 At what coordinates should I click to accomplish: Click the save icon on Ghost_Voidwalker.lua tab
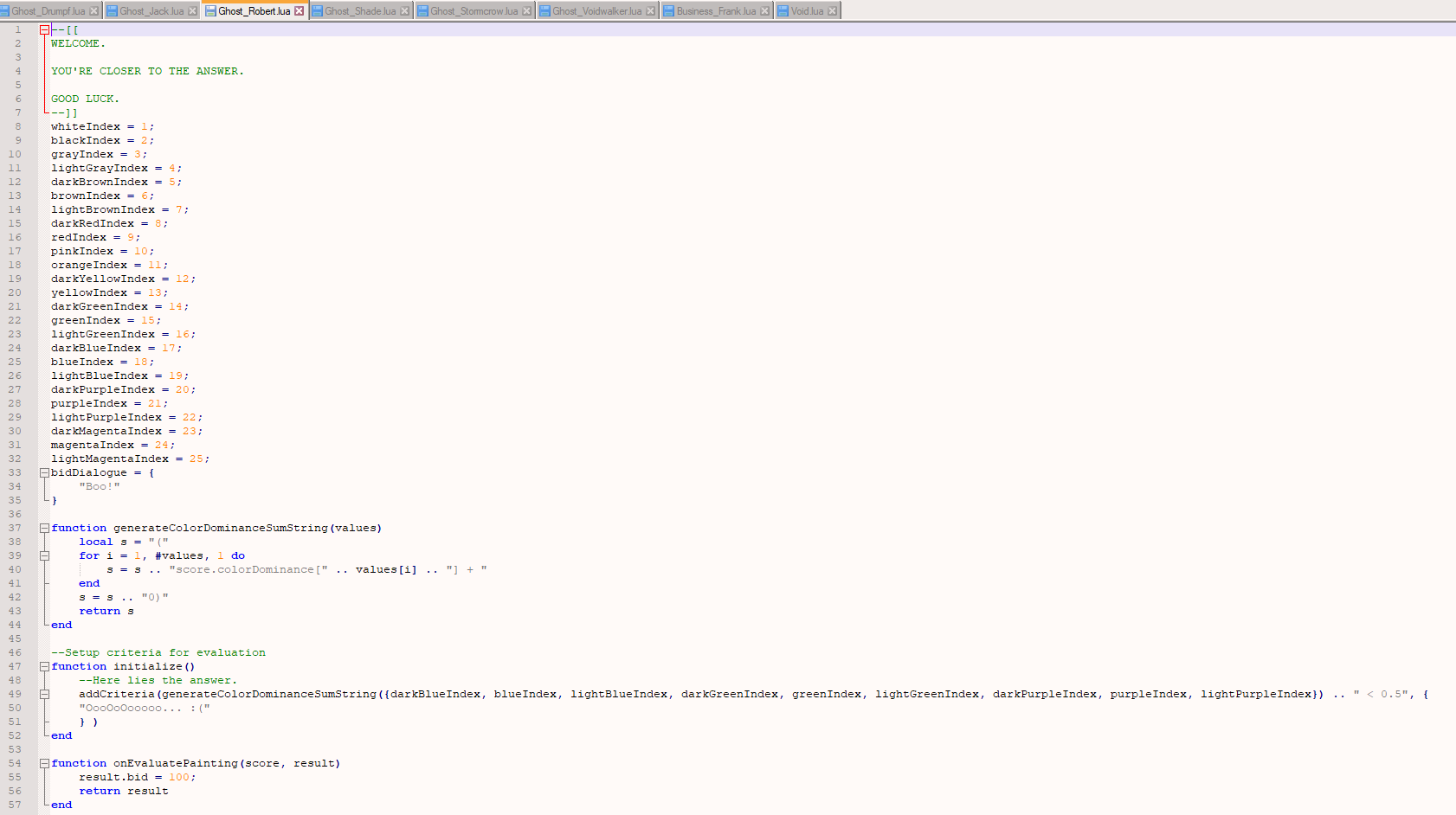tap(544, 11)
